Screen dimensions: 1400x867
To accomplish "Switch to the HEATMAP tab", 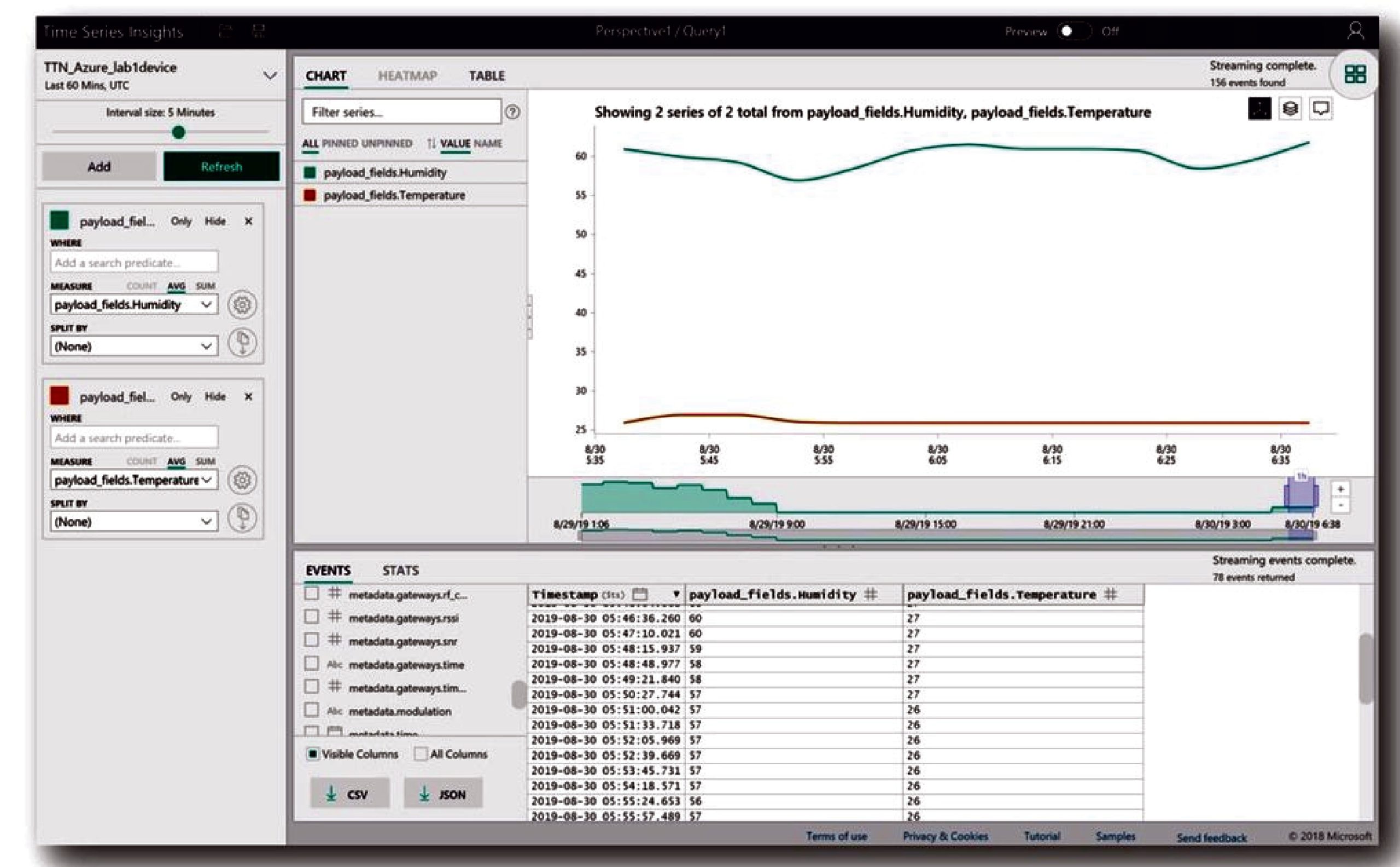I will 407,75.
